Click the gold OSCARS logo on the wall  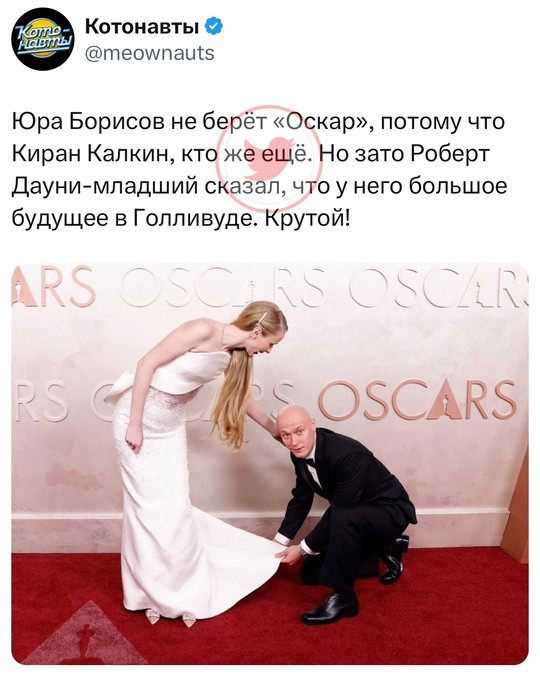point(417,400)
